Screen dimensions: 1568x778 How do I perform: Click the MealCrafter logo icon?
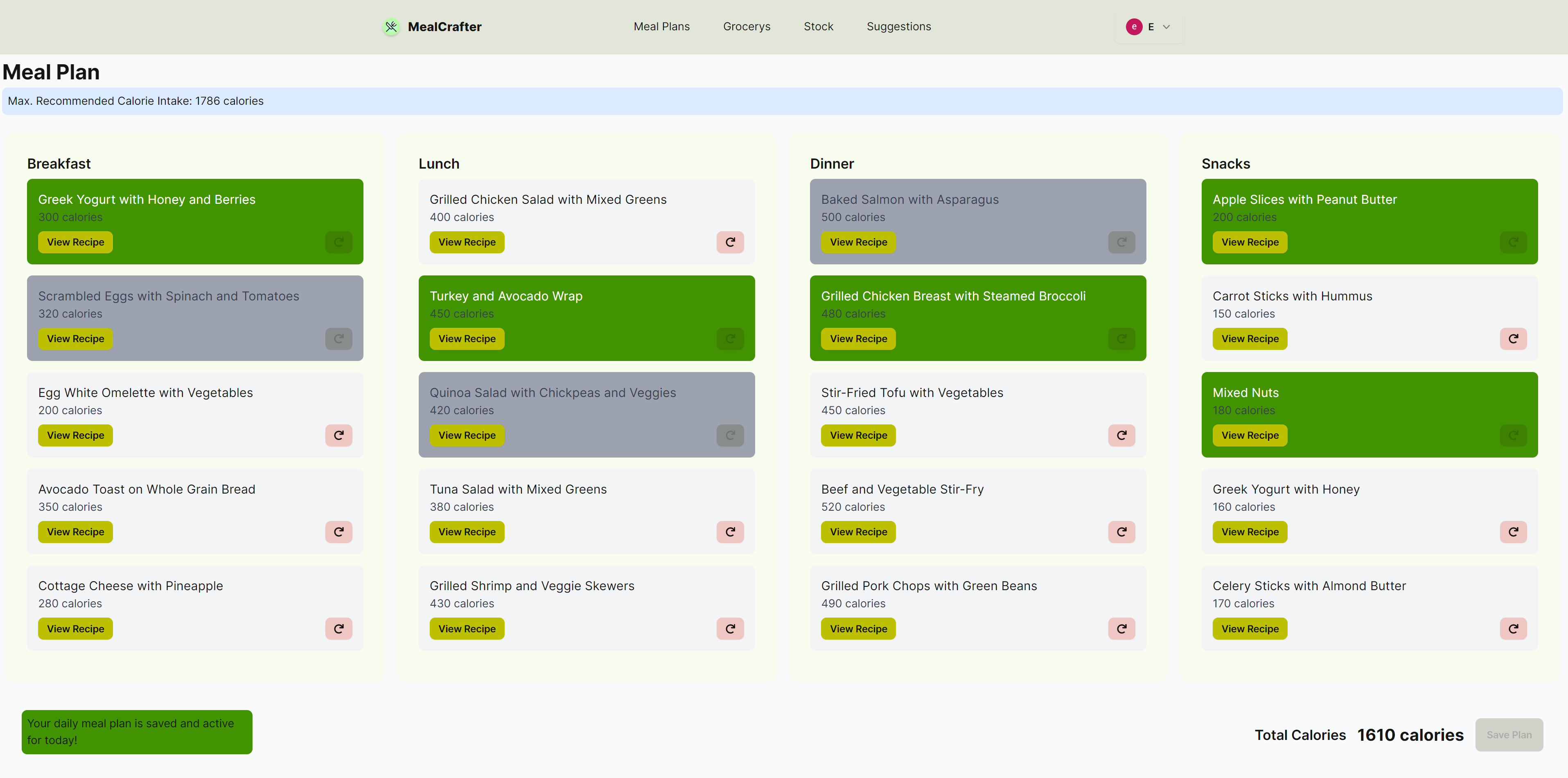pos(391,27)
